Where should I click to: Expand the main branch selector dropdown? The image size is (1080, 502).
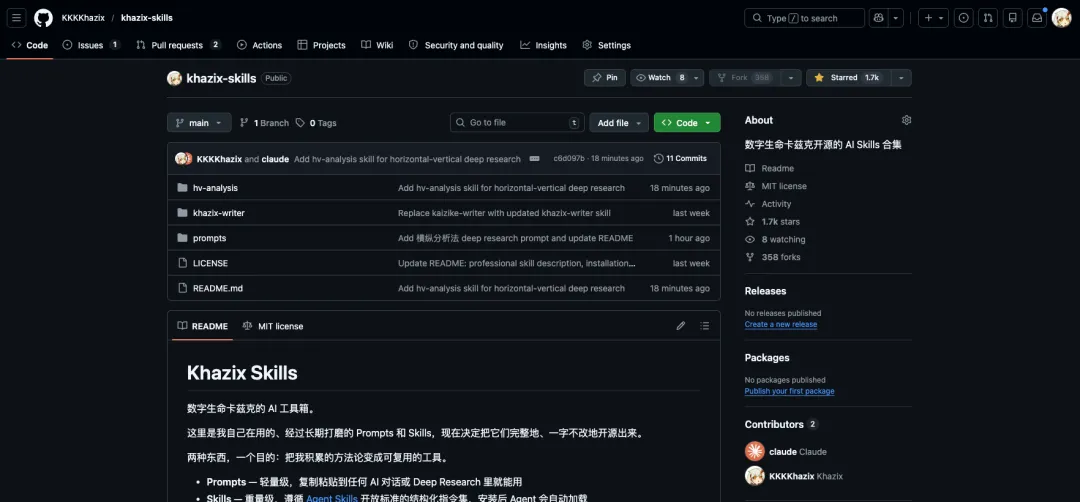[x=199, y=123]
